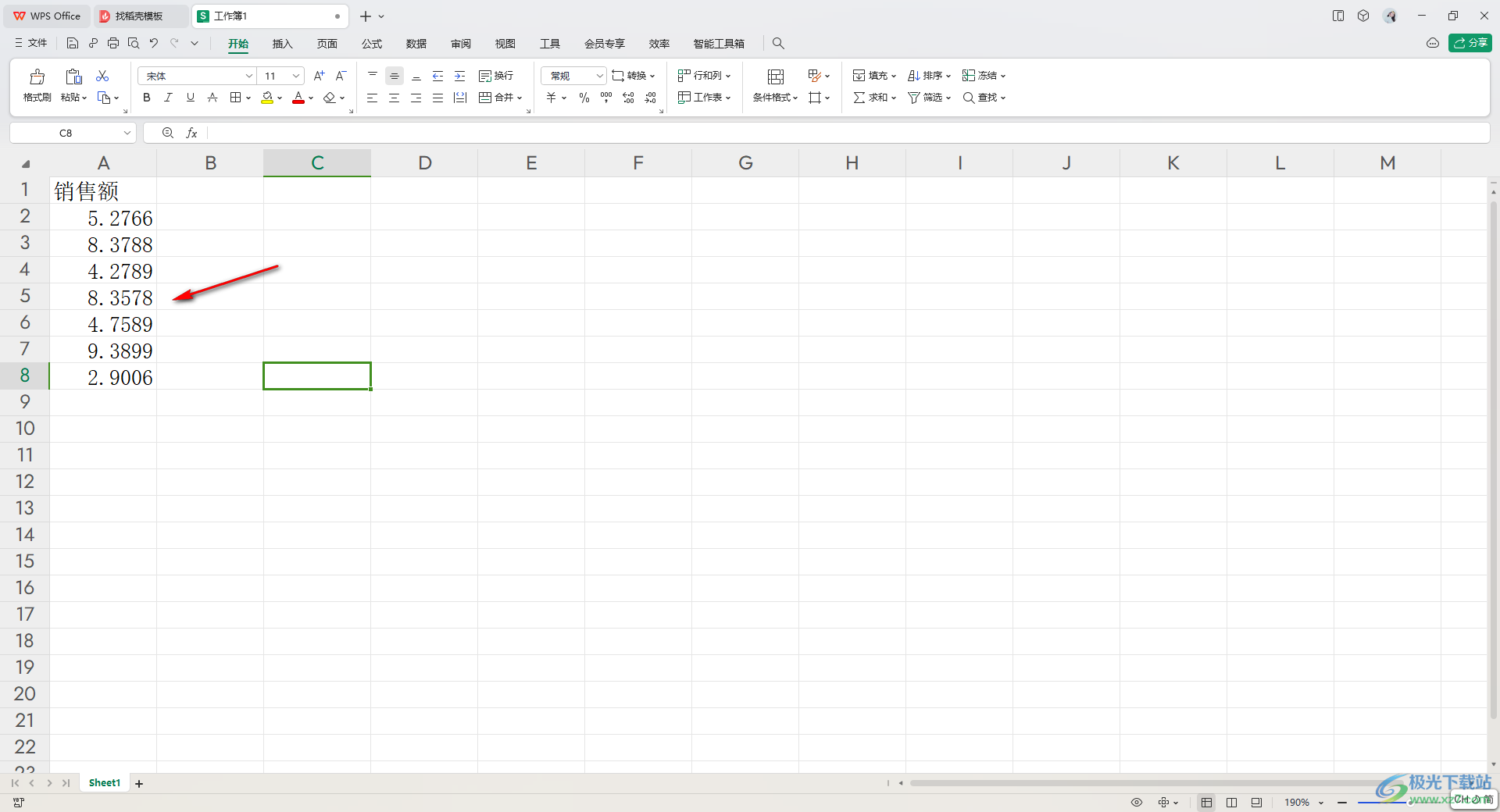Click the conditional formatting (条件格式) icon
Viewport: 1500px width, 812px height.
pyautogui.click(x=775, y=77)
